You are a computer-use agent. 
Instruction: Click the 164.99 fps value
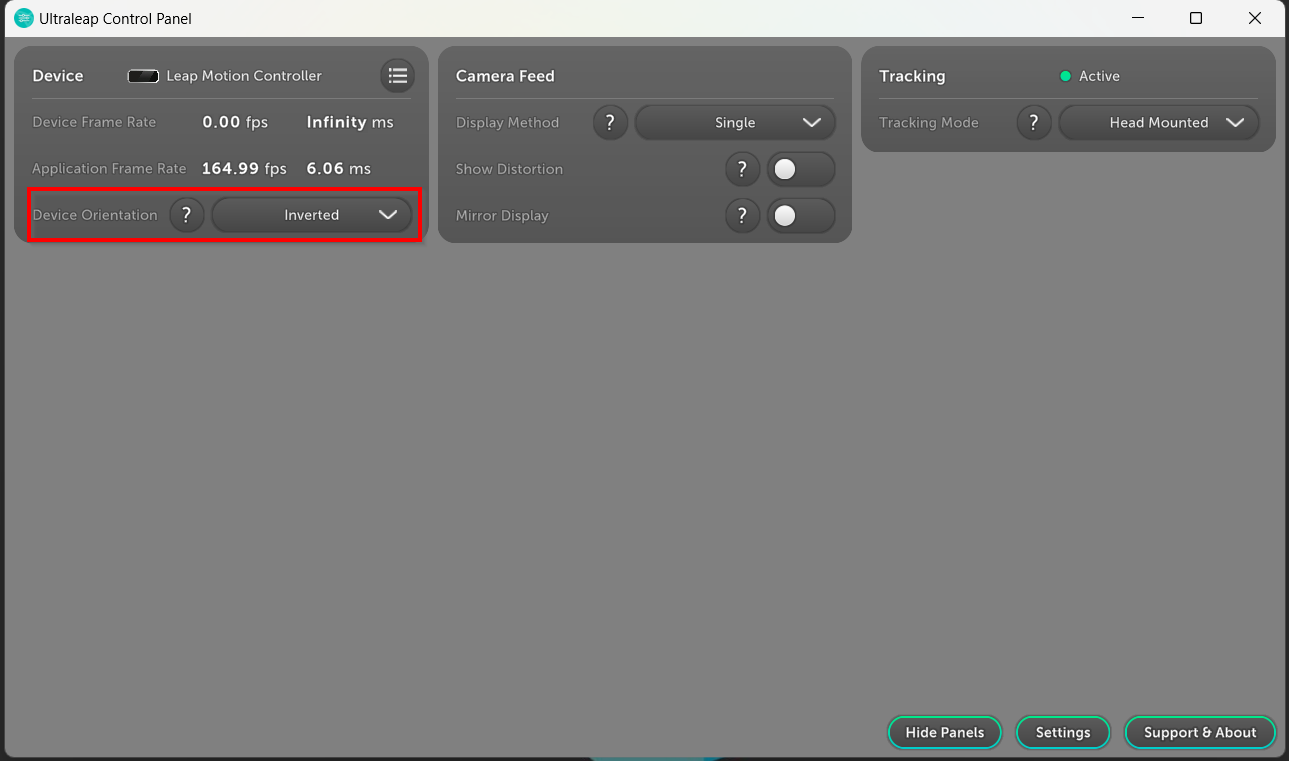click(x=244, y=169)
